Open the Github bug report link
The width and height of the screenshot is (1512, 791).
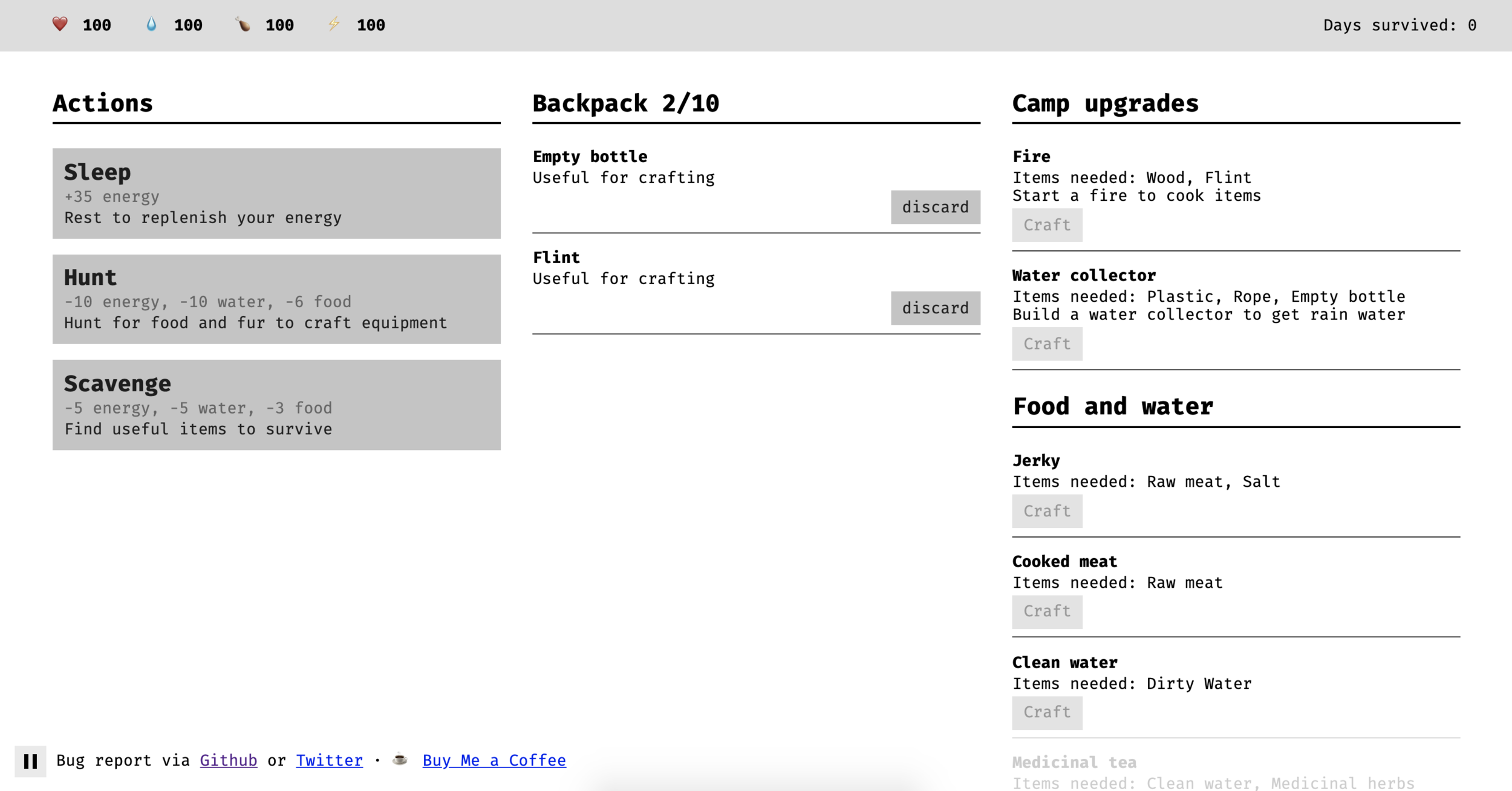point(228,760)
